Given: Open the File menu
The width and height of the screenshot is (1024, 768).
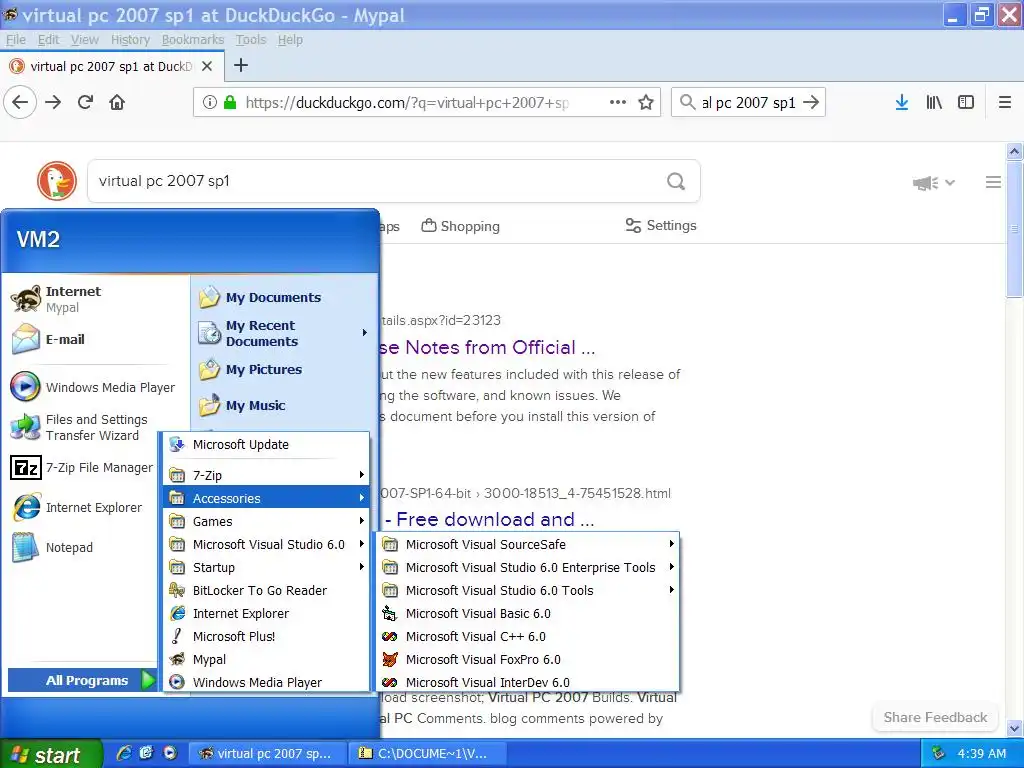Looking at the screenshot, I should click(16, 40).
